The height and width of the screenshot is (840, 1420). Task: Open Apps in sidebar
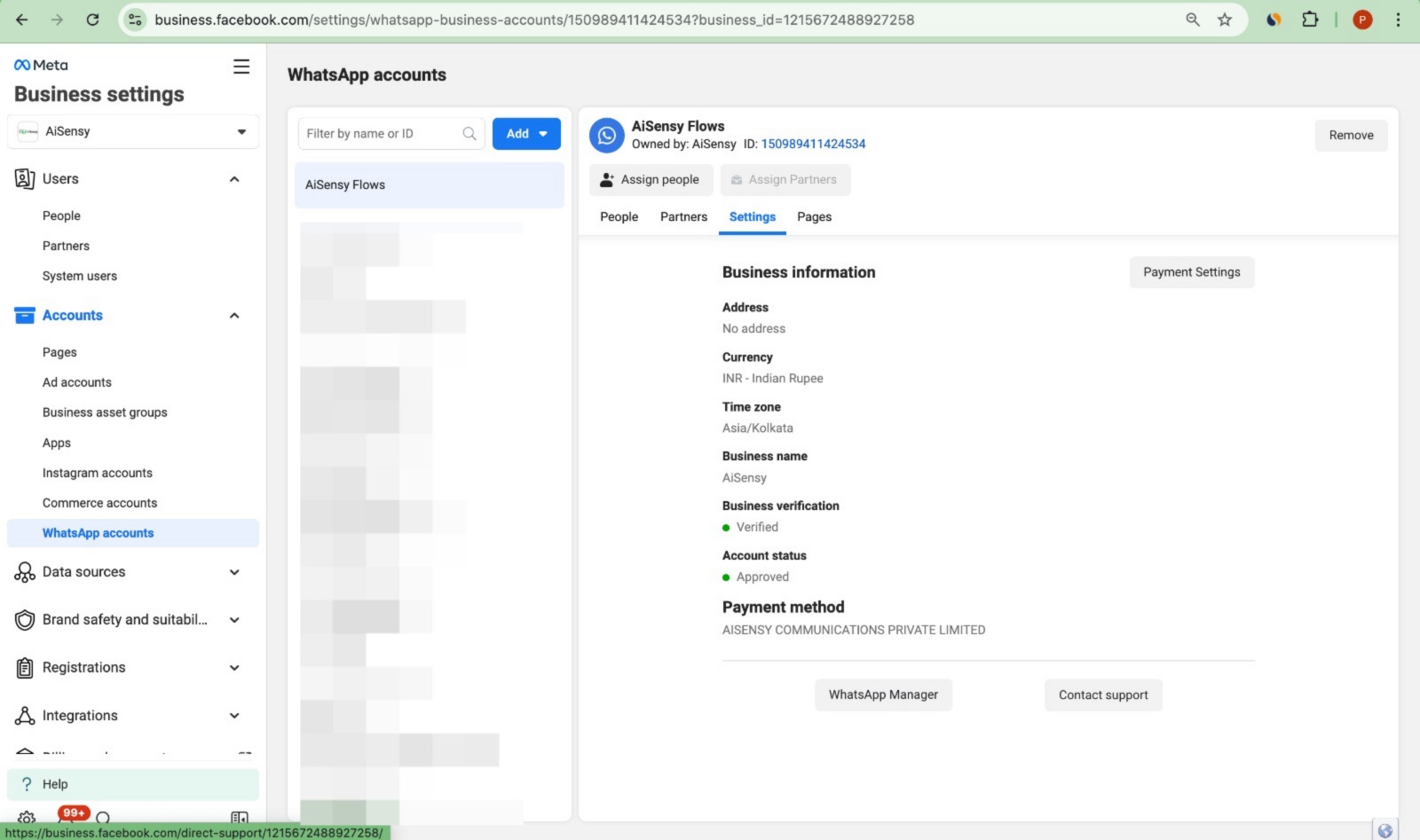[57, 443]
